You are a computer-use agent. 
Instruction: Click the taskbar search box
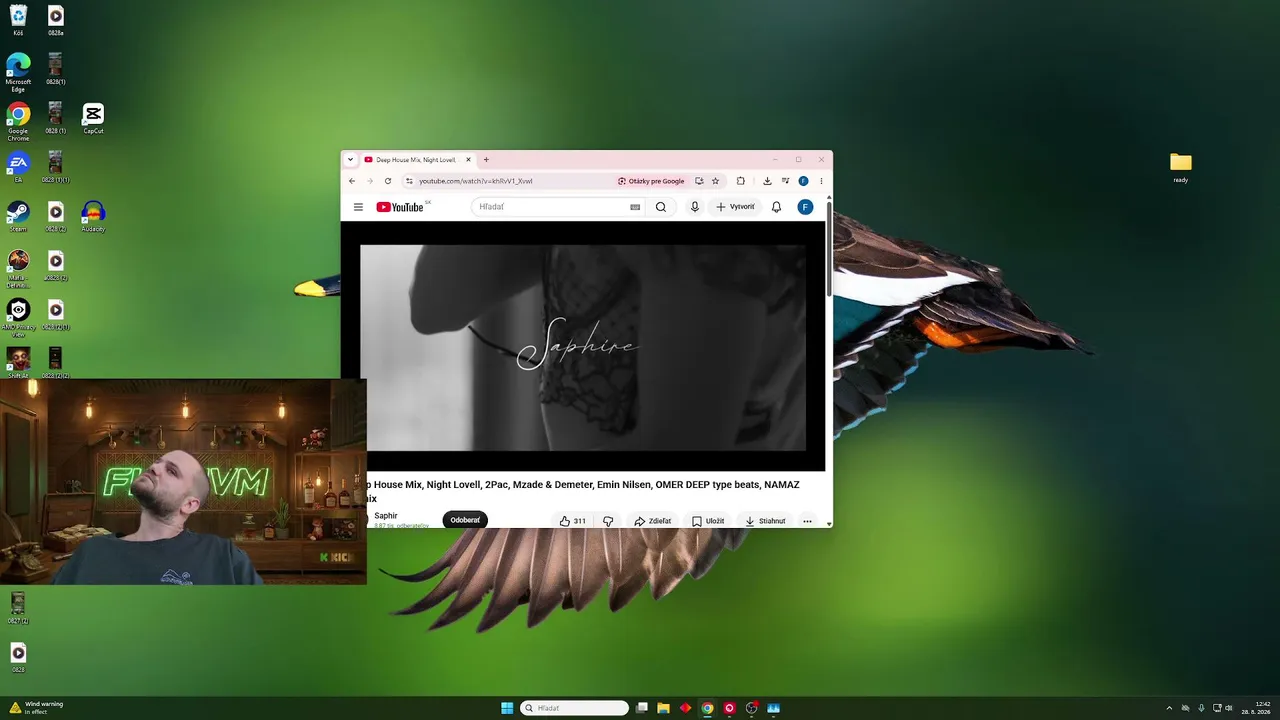[575, 708]
